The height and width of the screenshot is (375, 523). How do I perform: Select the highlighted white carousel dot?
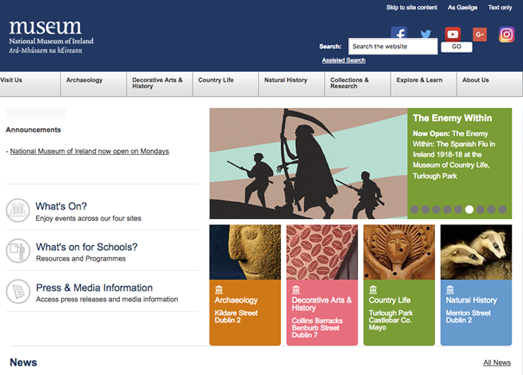(x=469, y=209)
